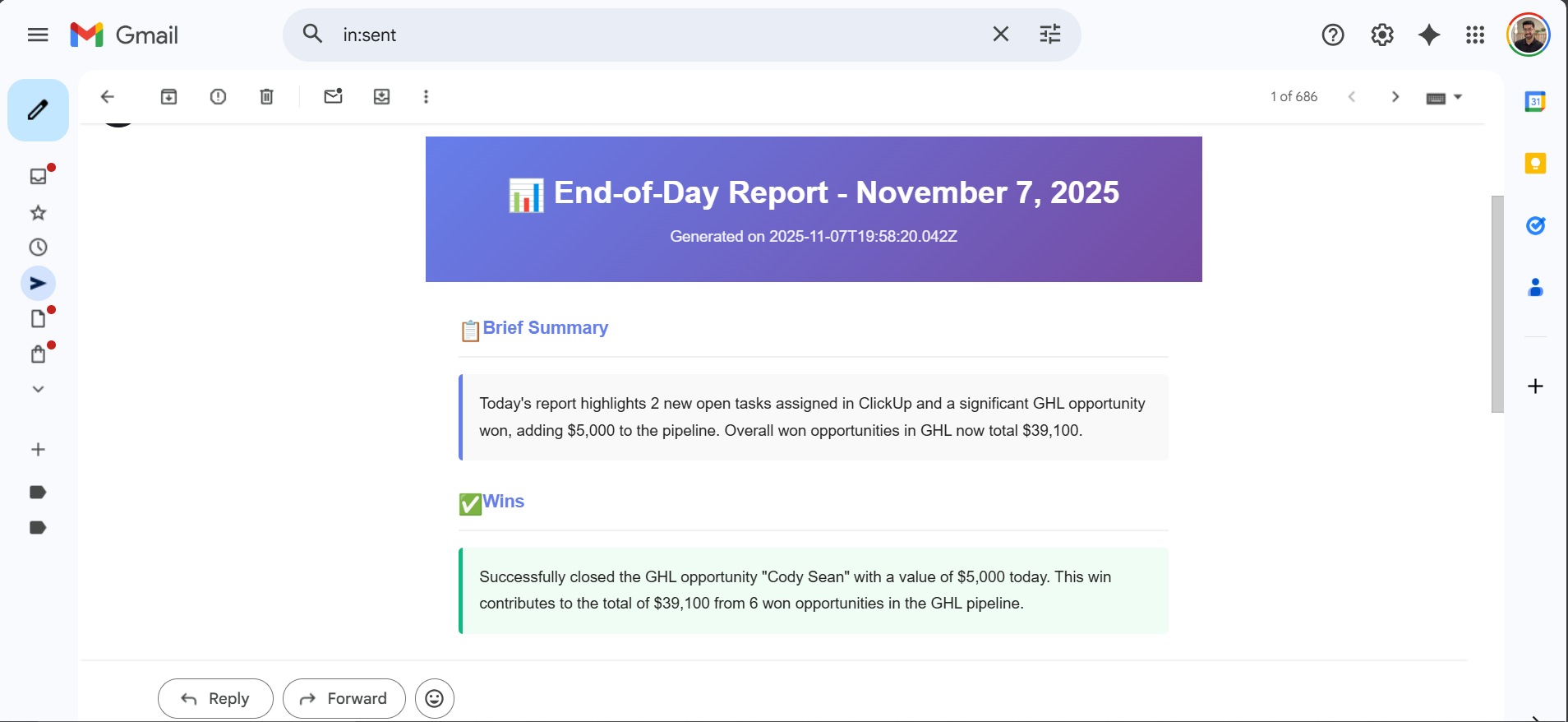Screen dimensions: 1568x722
Task: Click the Gmail logo
Action: pos(124,35)
